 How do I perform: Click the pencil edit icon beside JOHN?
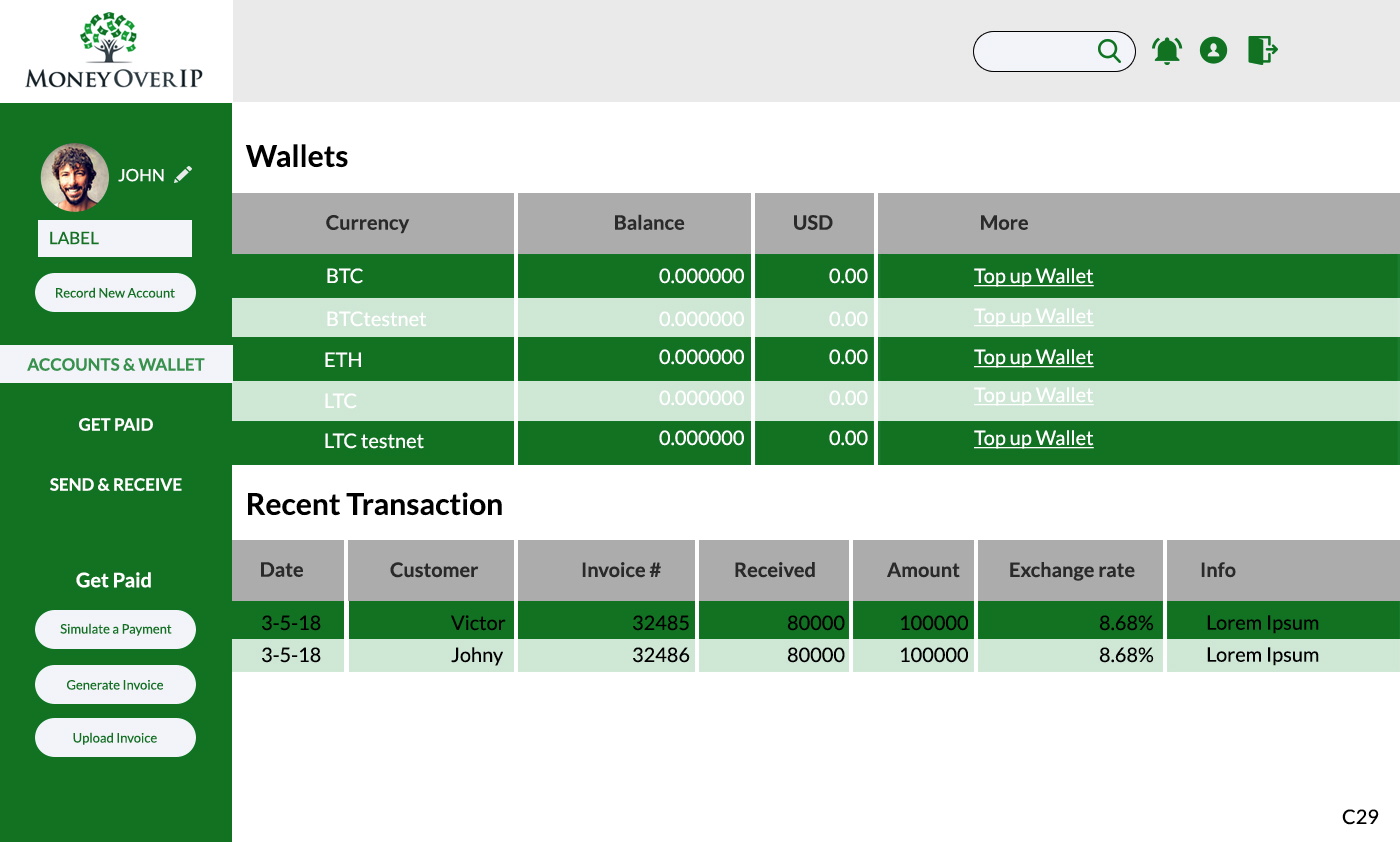click(183, 175)
